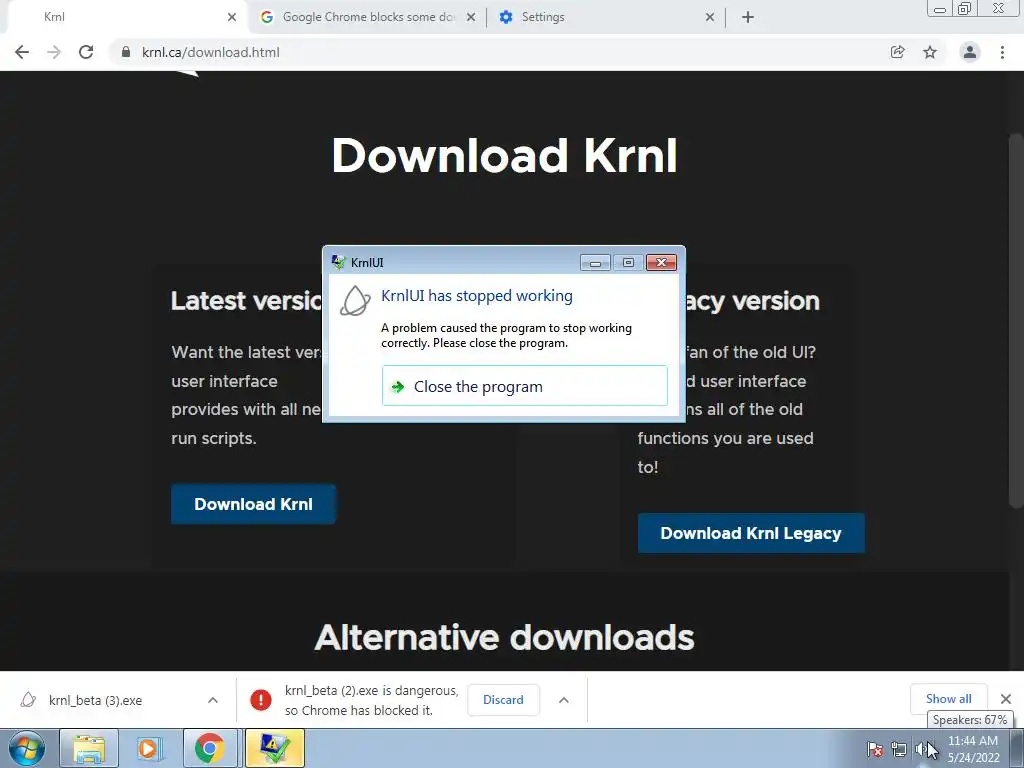The height and width of the screenshot is (768, 1024).
Task: Click the KrnlUI error taskbar item
Action: click(x=275, y=748)
